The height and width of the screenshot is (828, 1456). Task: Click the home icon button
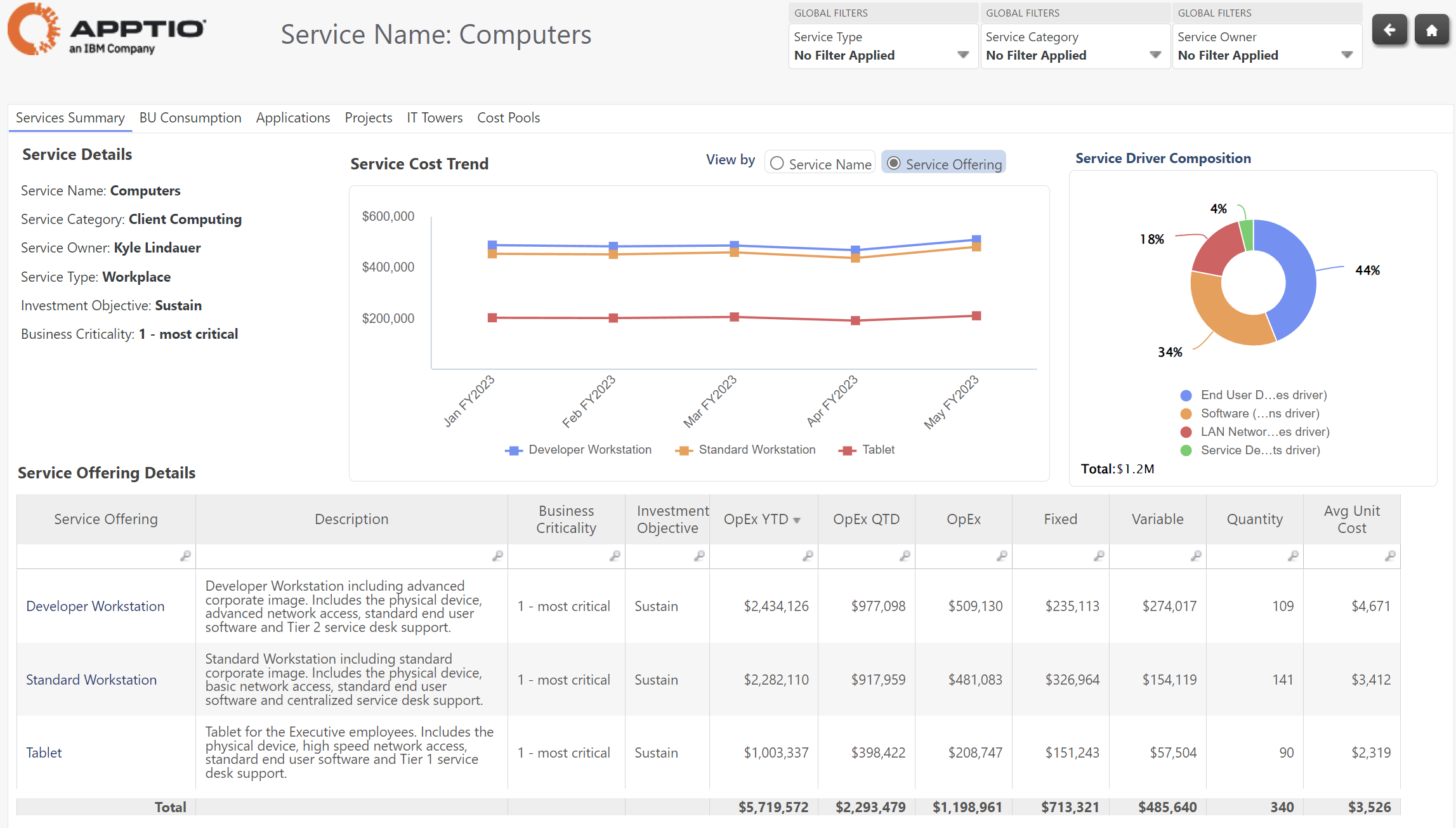(x=1431, y=30)
